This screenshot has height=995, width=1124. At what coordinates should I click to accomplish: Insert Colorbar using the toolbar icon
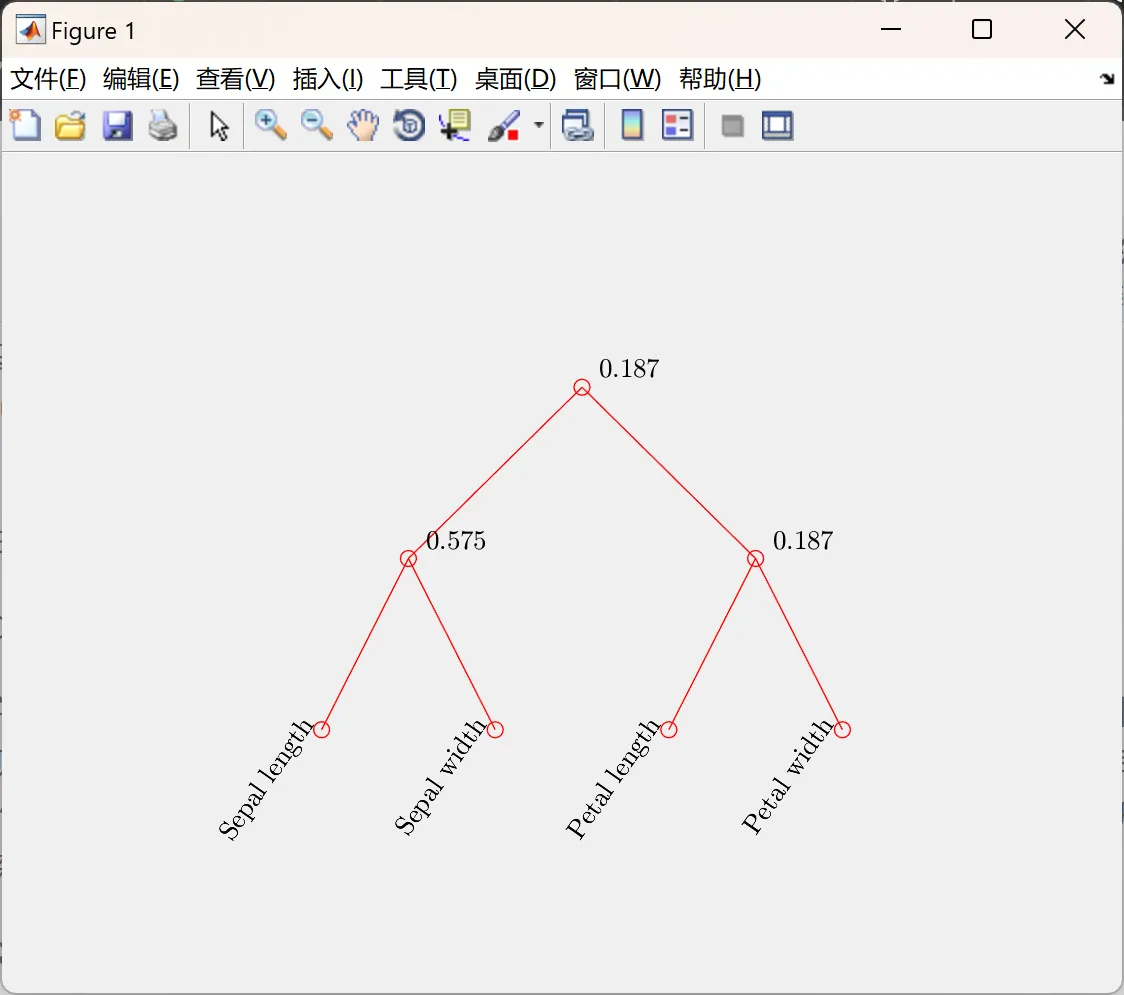tap(632, 125)
